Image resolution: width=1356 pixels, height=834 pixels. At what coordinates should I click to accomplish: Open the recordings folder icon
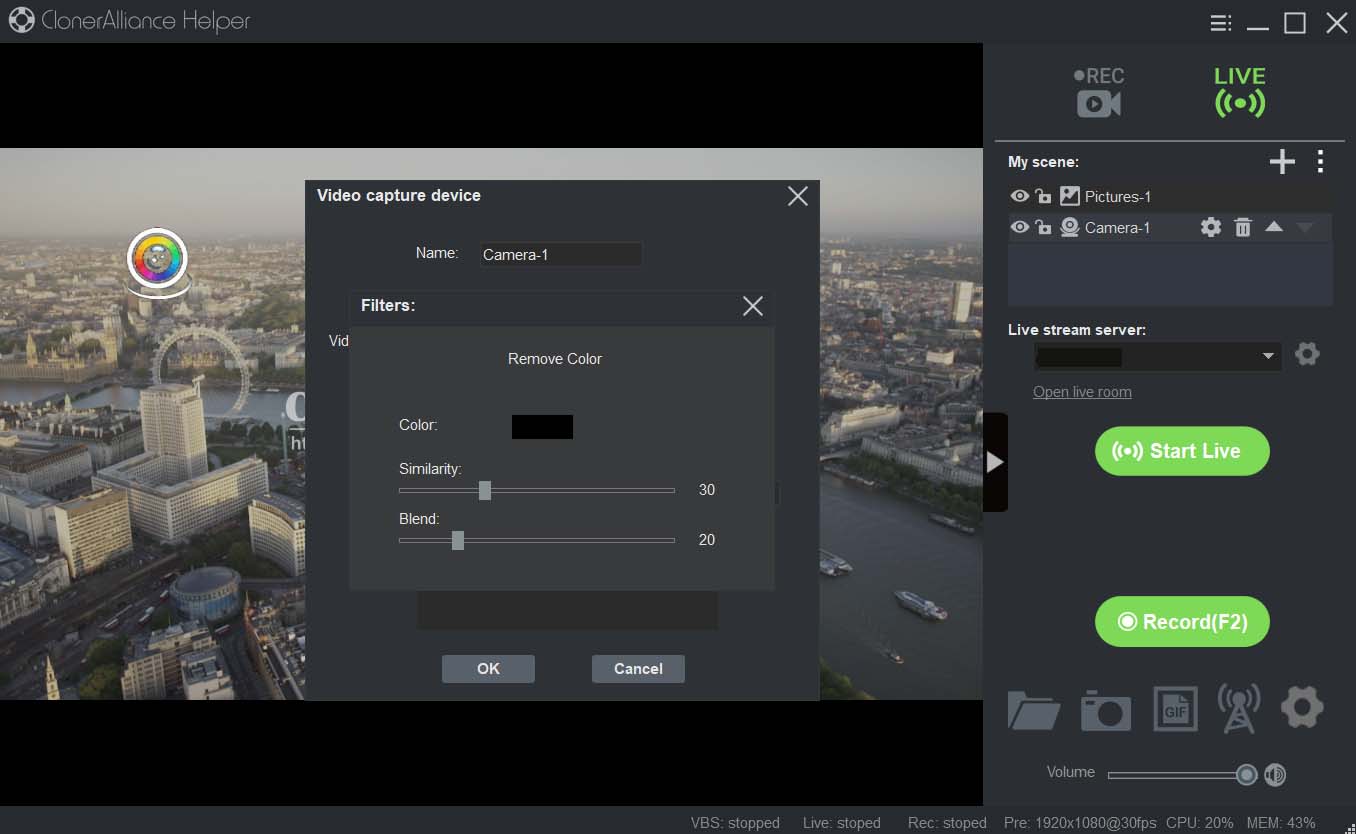(x=1034, y=710)
